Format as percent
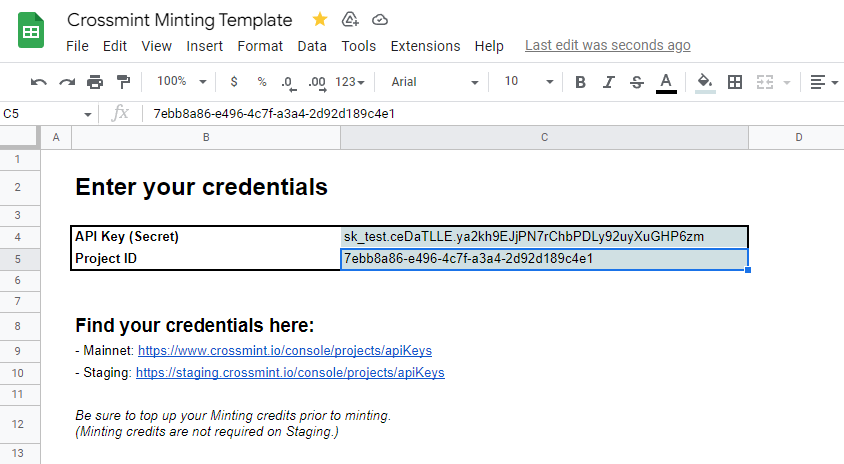Image resolution: width=844 pixels, height=464 pixels. (262, 82)
